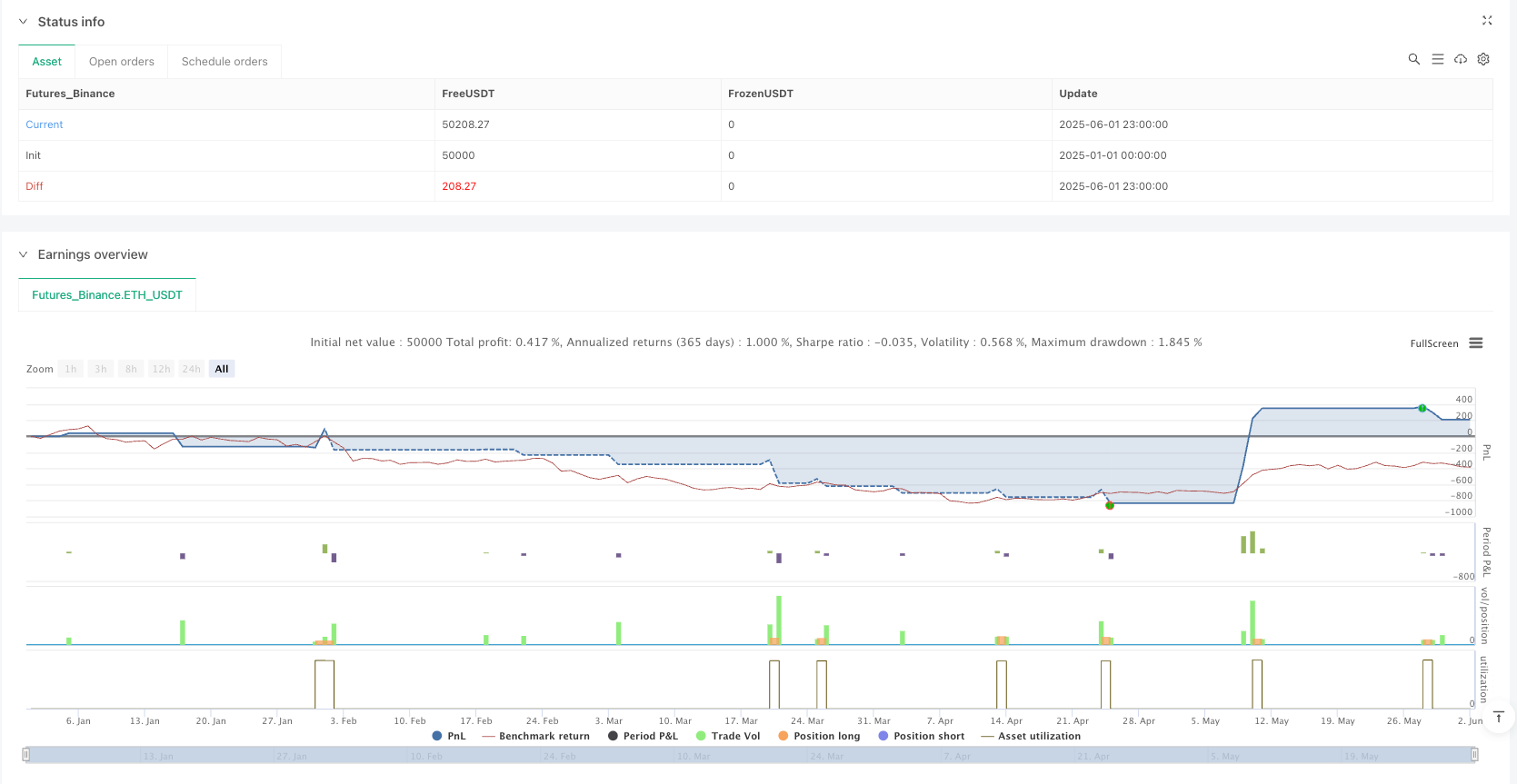The image size is (1517, 784).
Task: Click the FullScreen button
Action: click(1433, 343)
